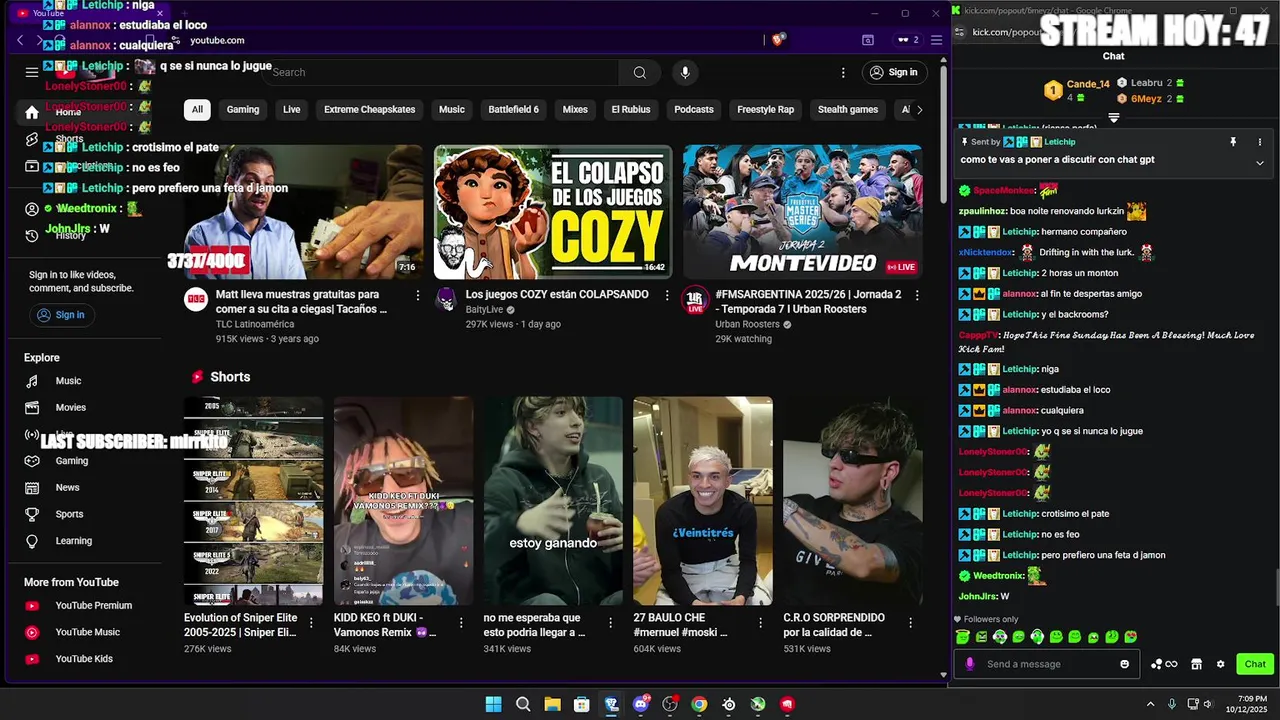Click the YouTube search magnifier button
The height and width of the screenshot is (720, 1280).
tap(640, 72)
